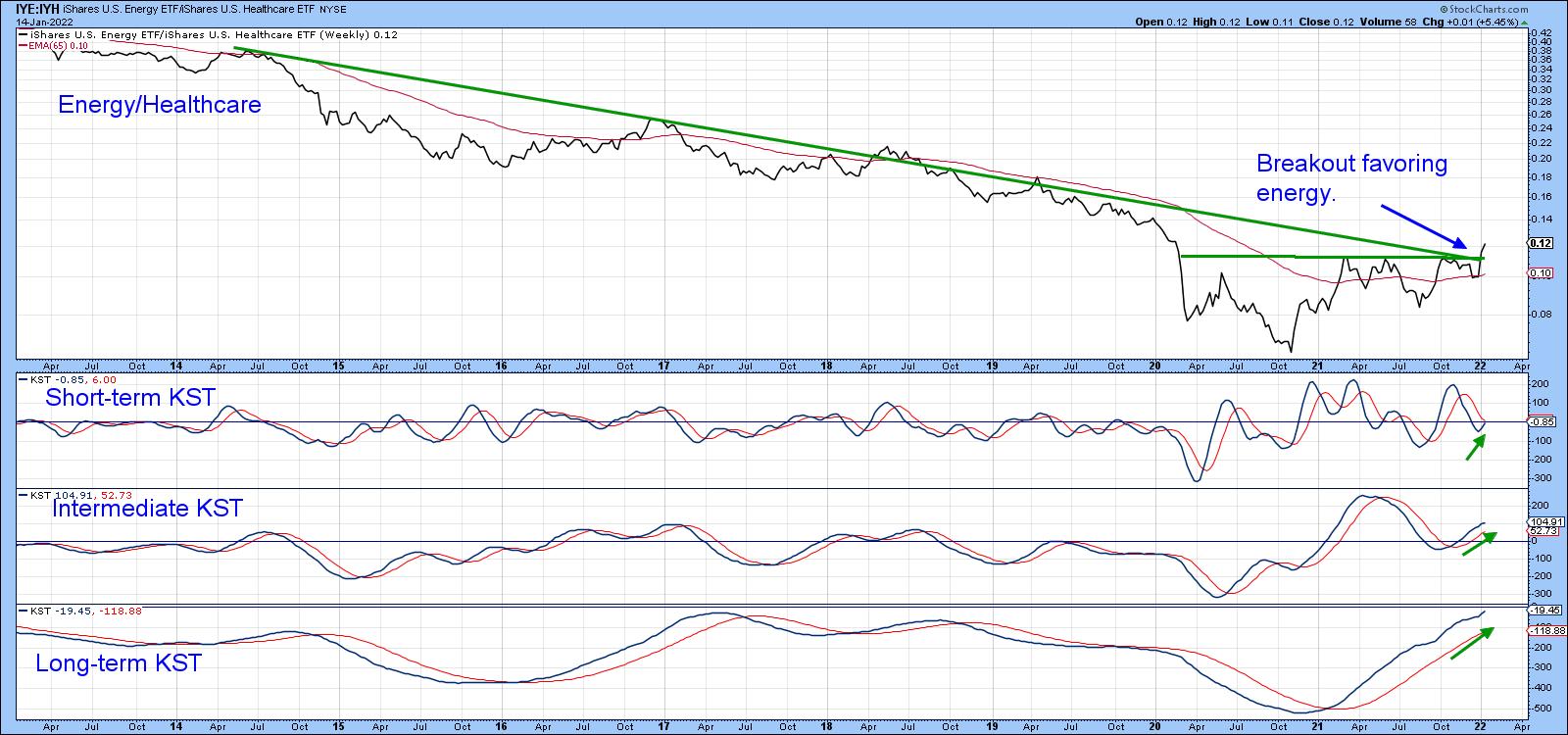Click the Short-term KST panel label

[x=129, y=397]
